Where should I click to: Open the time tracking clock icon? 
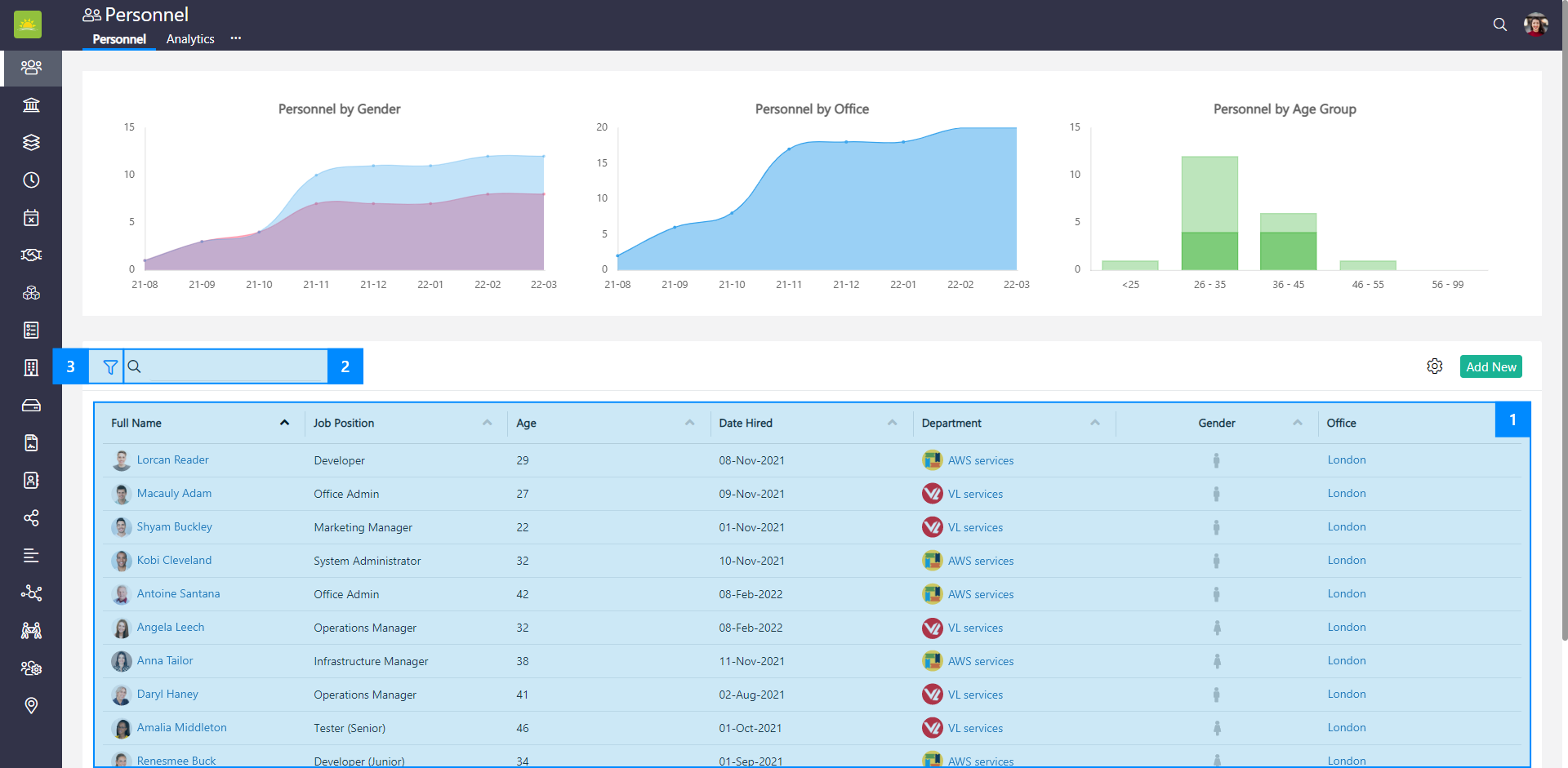[x=31, y=180]
